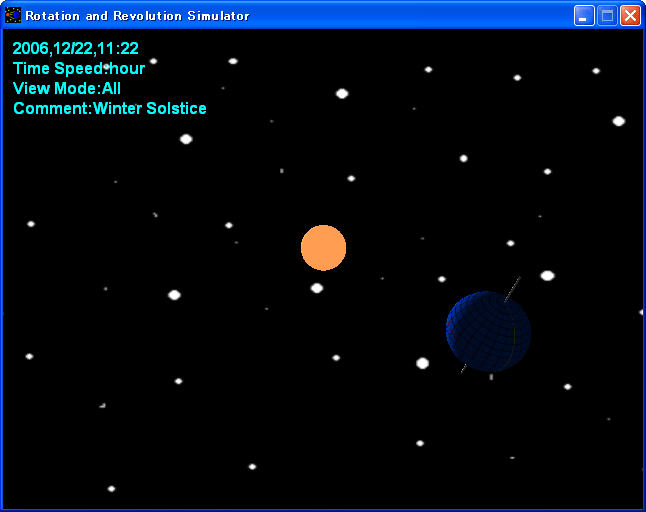Minimize the Rotation and Revolution Simulator window

tap(584, 16)
